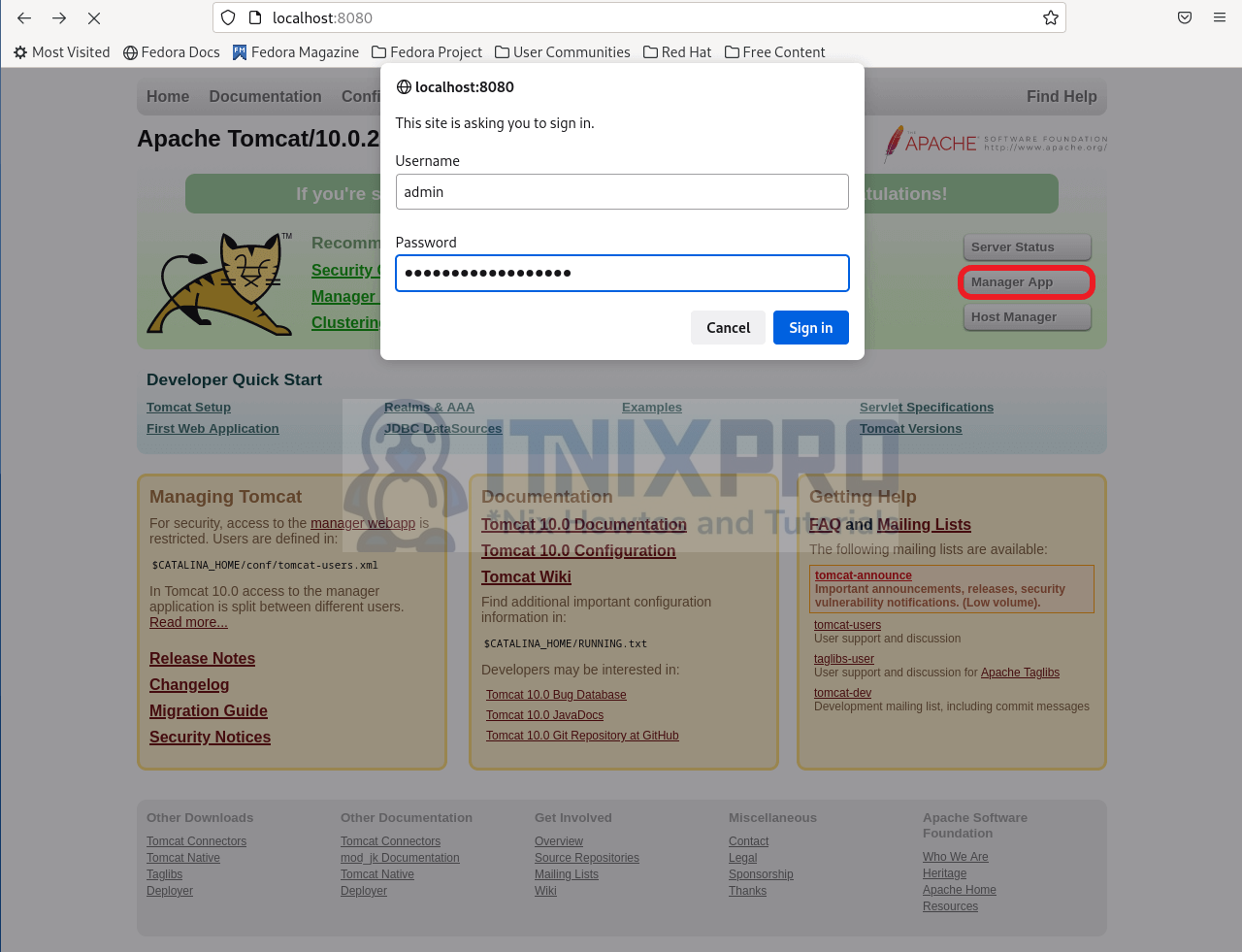The image size is (1242, 952).
Task: Open the Examples link
Action: (652, 408)
